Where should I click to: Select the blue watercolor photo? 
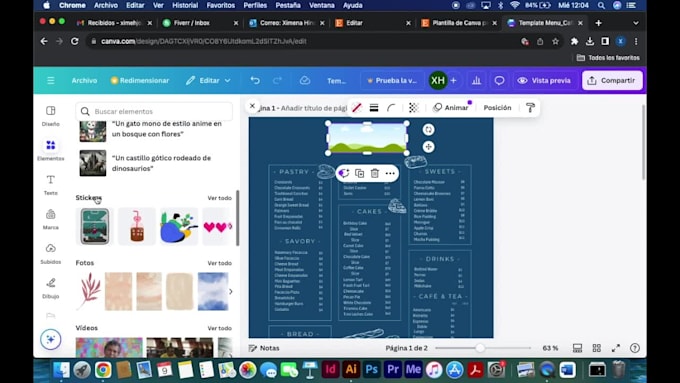click(x=213, y=291)
